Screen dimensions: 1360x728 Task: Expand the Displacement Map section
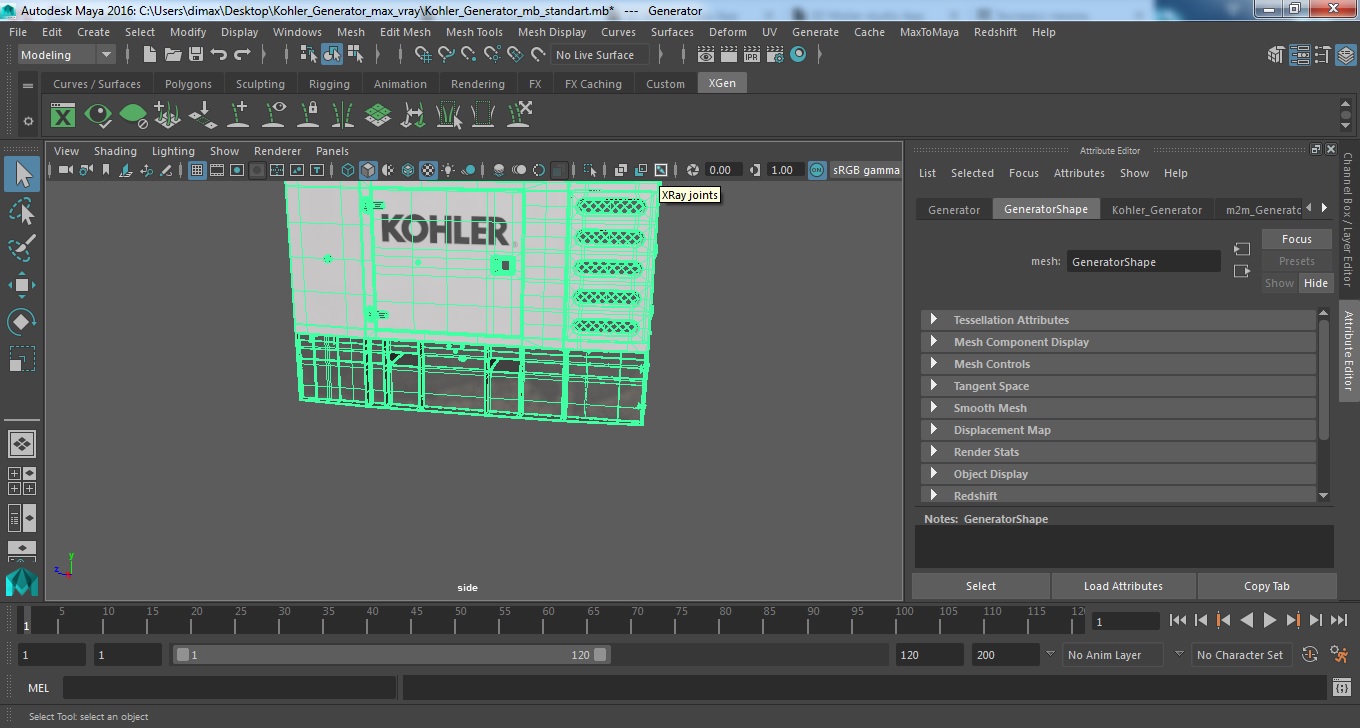[x=1118, y=430]
